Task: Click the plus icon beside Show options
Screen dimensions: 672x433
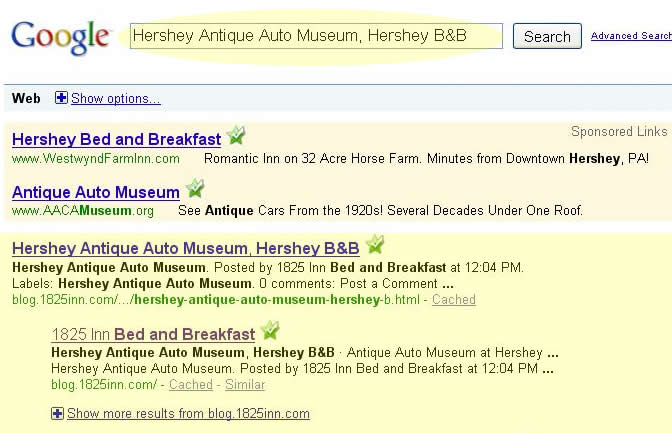Action: (61, 98)
